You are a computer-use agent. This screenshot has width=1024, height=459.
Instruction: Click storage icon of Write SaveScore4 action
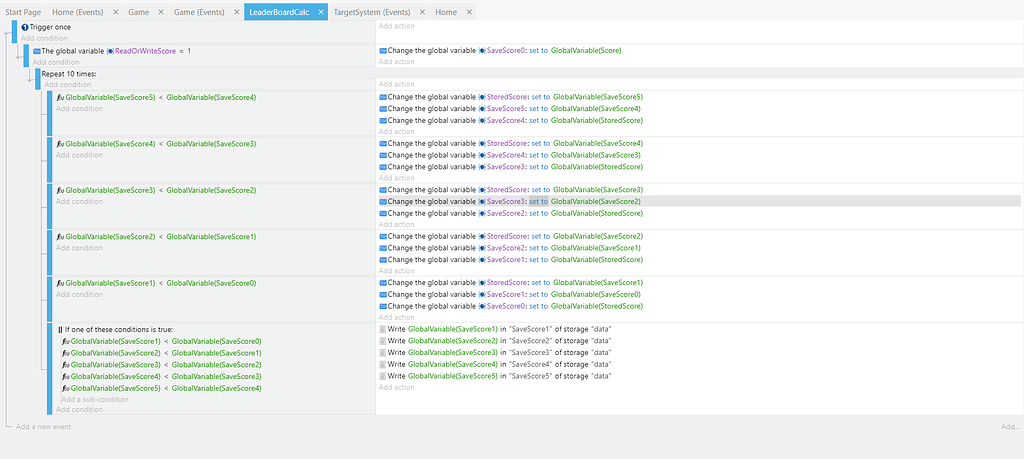click(x=383, y=364)
